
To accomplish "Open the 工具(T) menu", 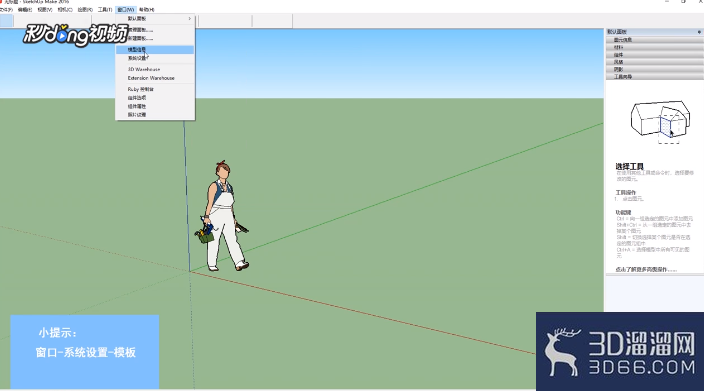I will coord(105,9).
